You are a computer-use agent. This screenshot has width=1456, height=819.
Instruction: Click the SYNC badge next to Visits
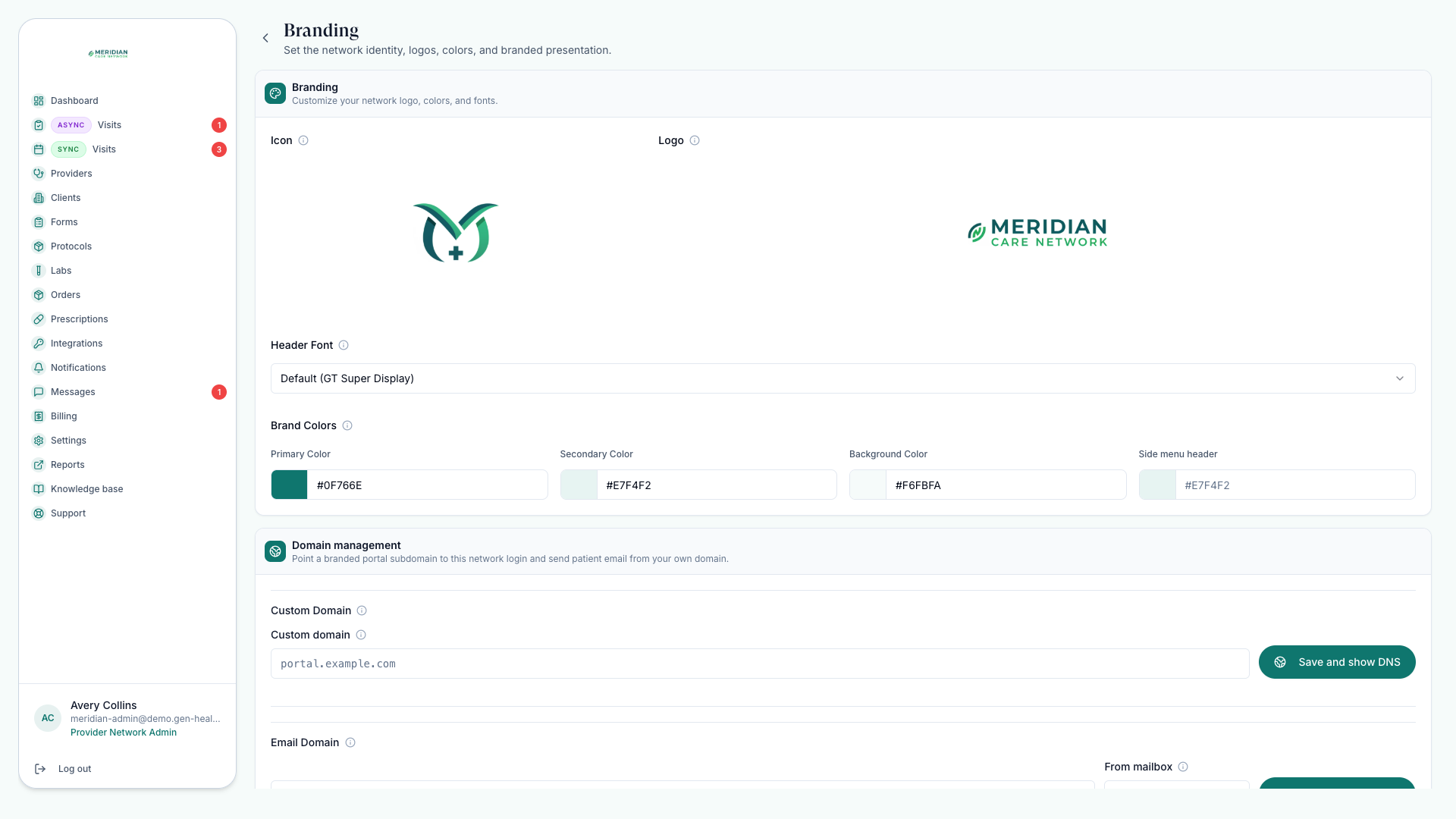click(x=68, y=149)
